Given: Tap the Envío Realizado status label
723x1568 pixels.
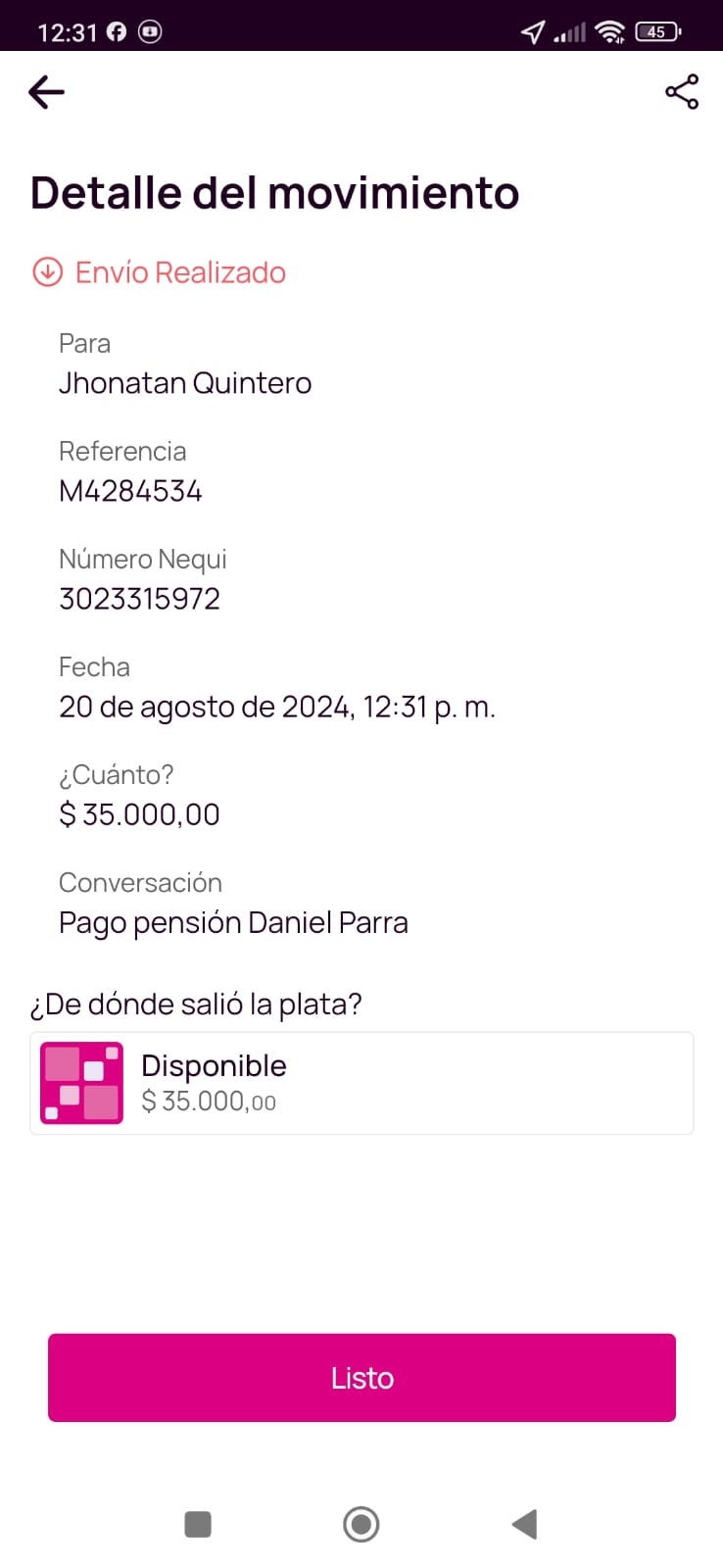Looking at the screenshot, I should [180, 271].
